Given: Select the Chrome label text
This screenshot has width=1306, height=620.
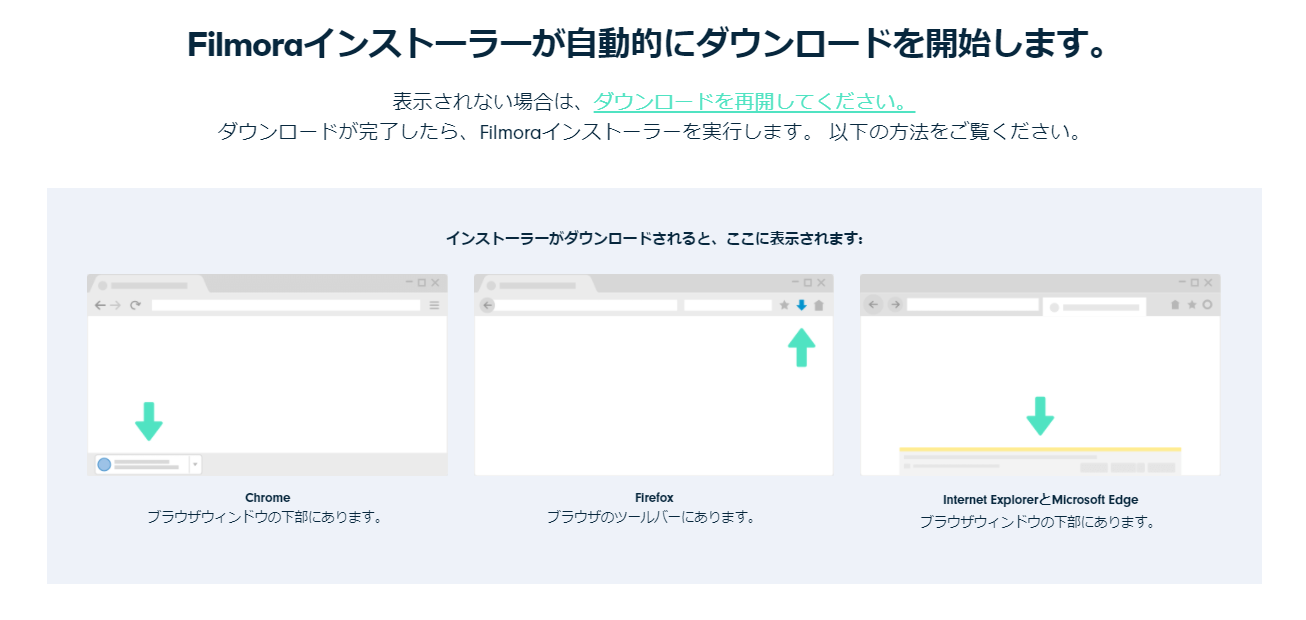Looking at the screenshot, I should click(267, 498).
